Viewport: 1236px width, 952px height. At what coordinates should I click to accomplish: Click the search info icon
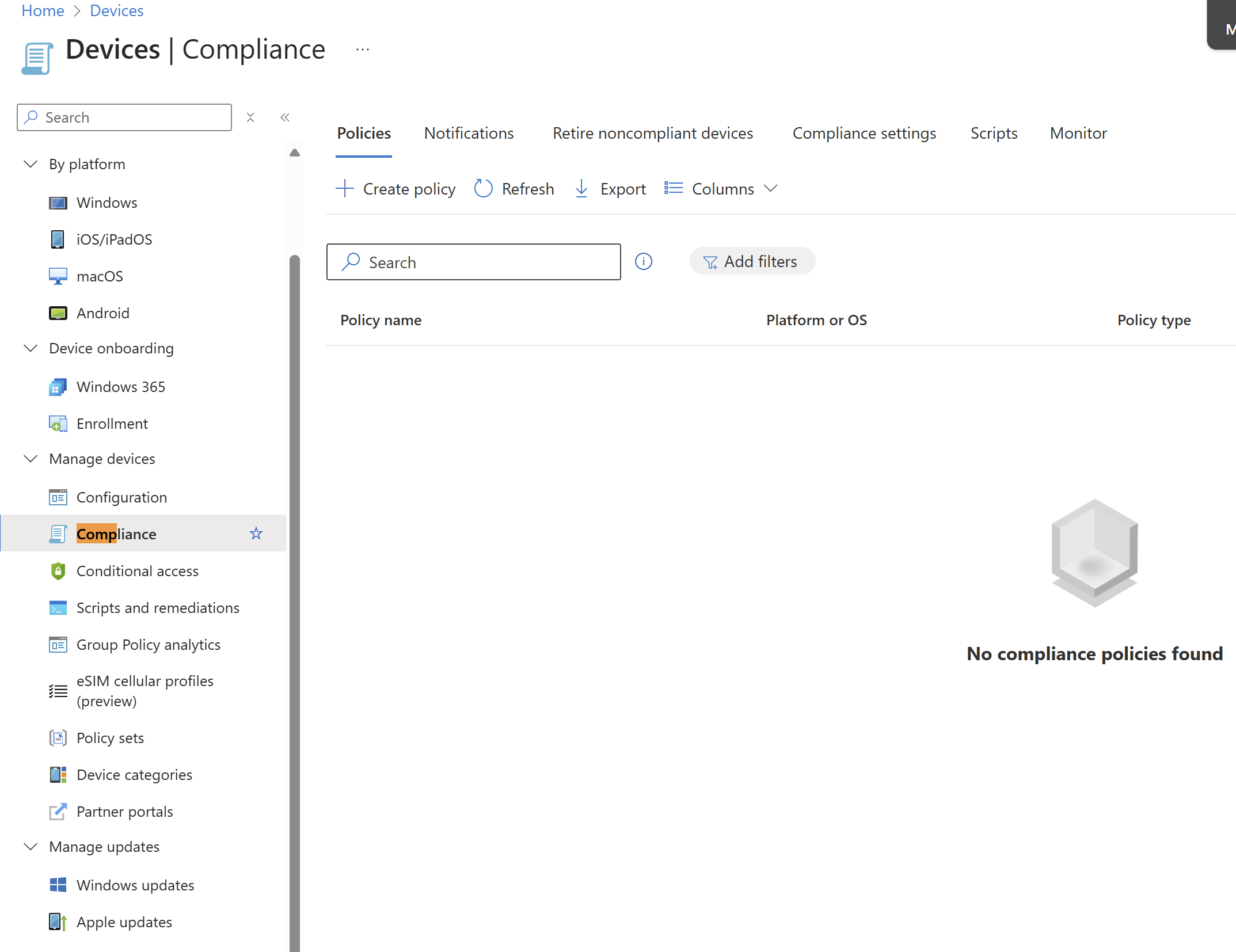(643, 262)
